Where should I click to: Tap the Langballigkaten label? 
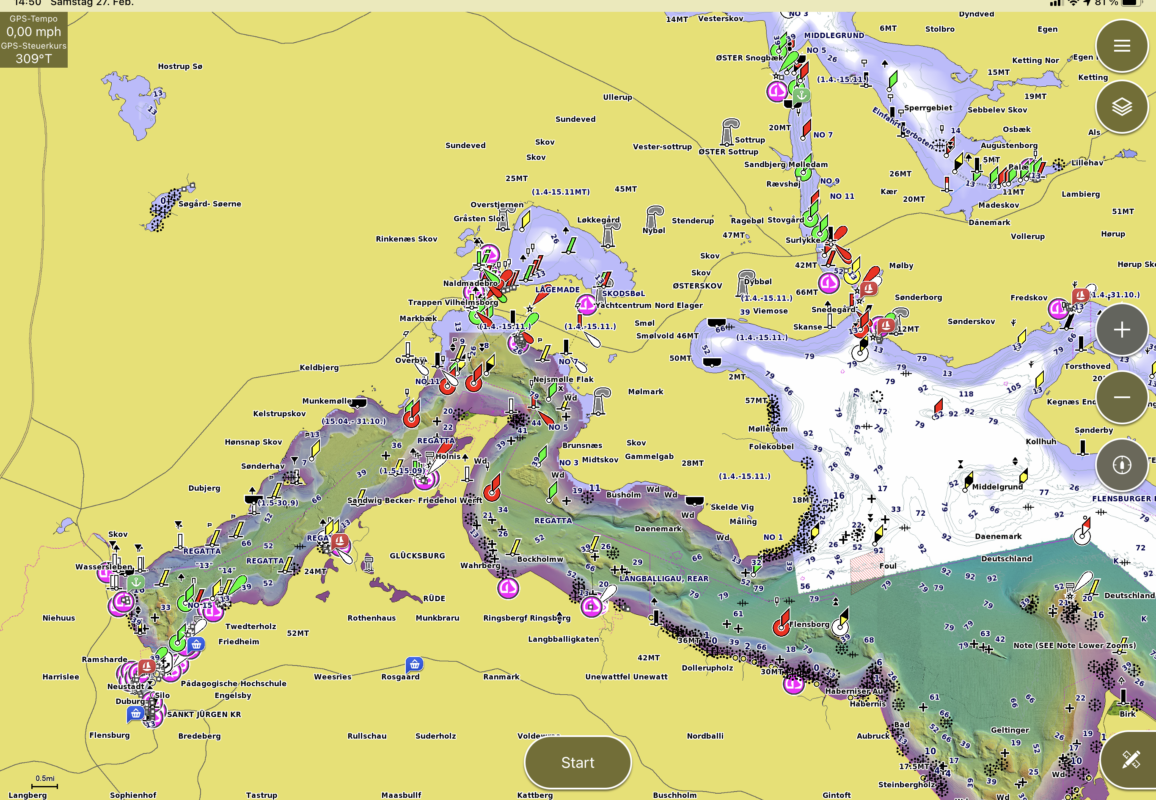coord(563,639)
